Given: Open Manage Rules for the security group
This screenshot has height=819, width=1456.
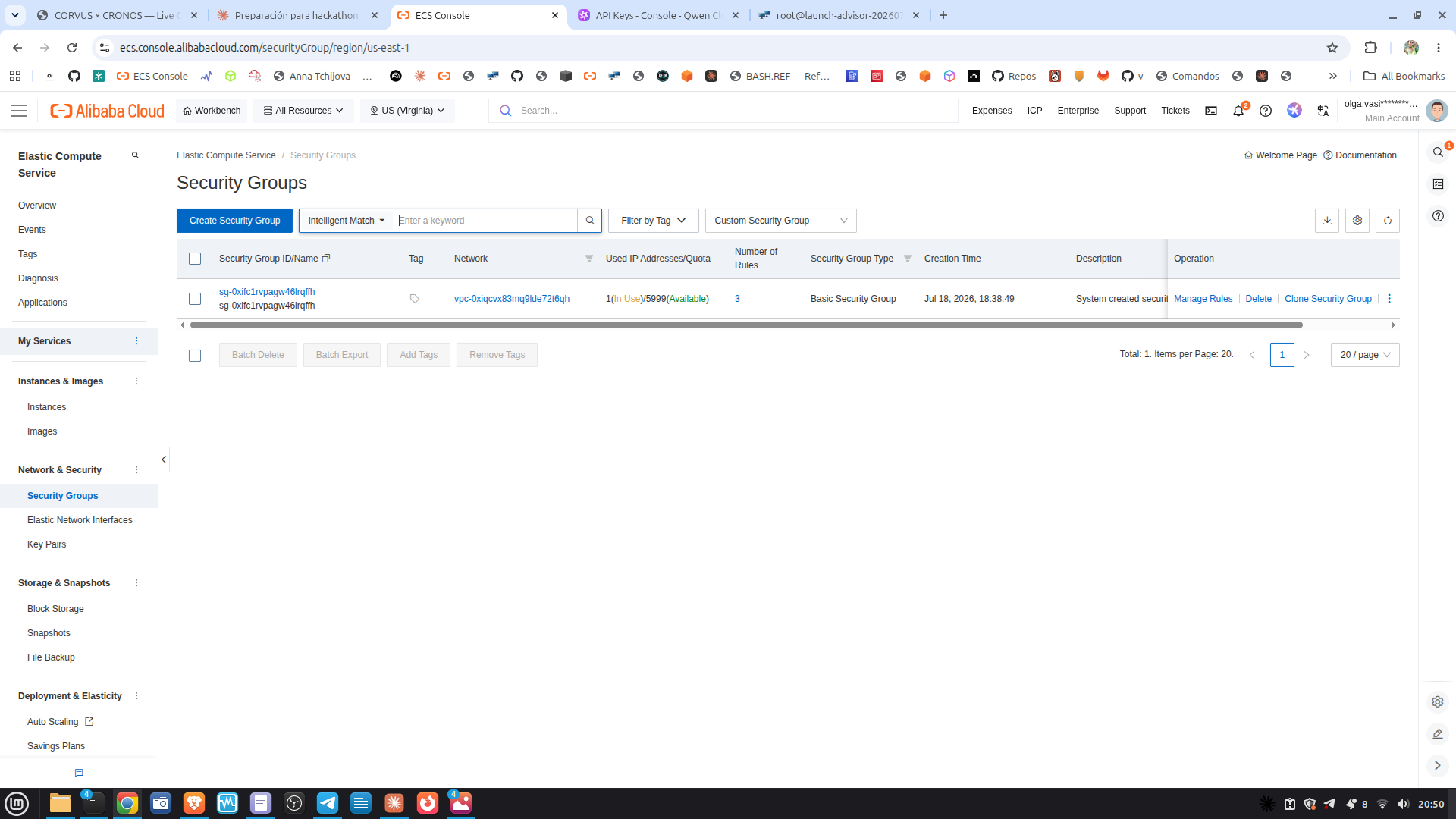Looking at the screenshot, I should point(1203,299).
